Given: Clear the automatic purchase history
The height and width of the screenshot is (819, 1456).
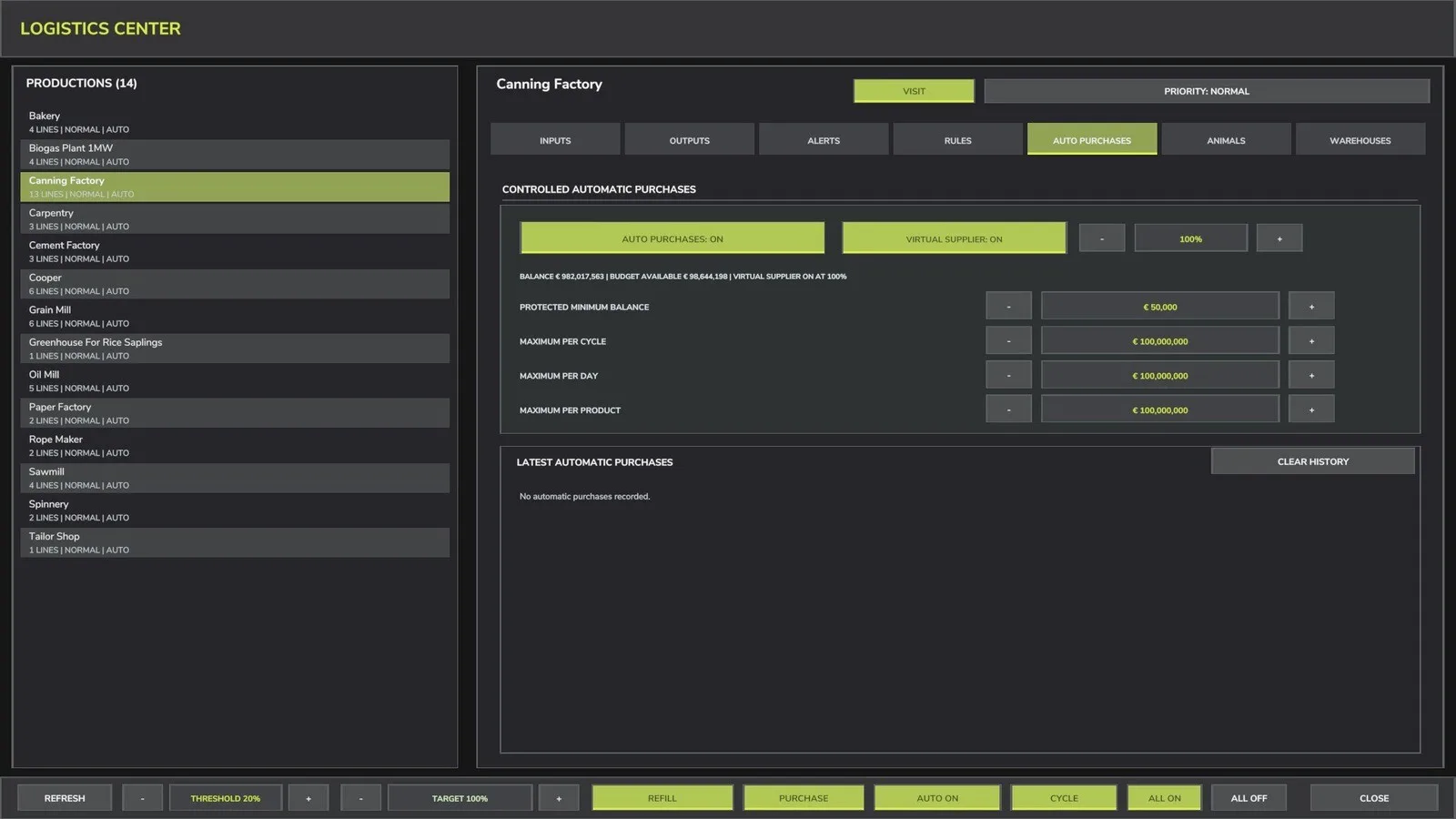Looking at the screenshot, I should pyautogui.click(x=1312, y=461).
